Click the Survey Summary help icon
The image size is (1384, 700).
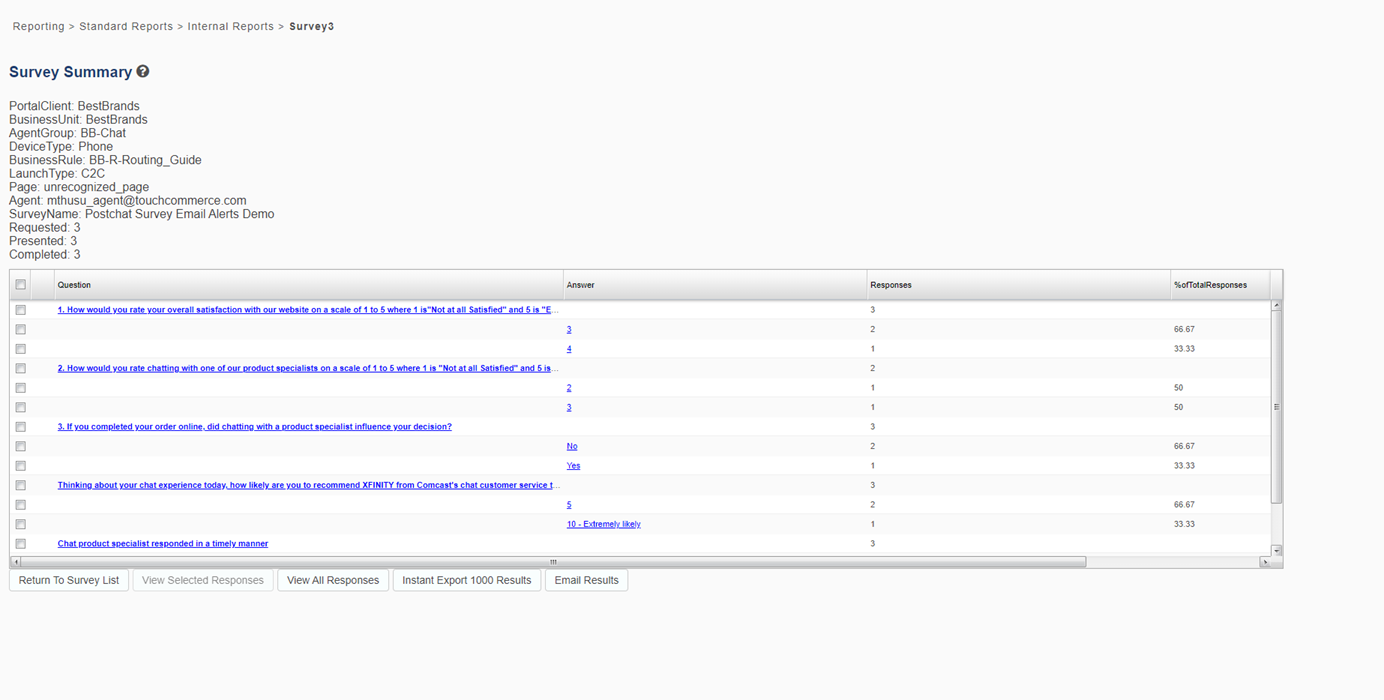pos(143,72)
